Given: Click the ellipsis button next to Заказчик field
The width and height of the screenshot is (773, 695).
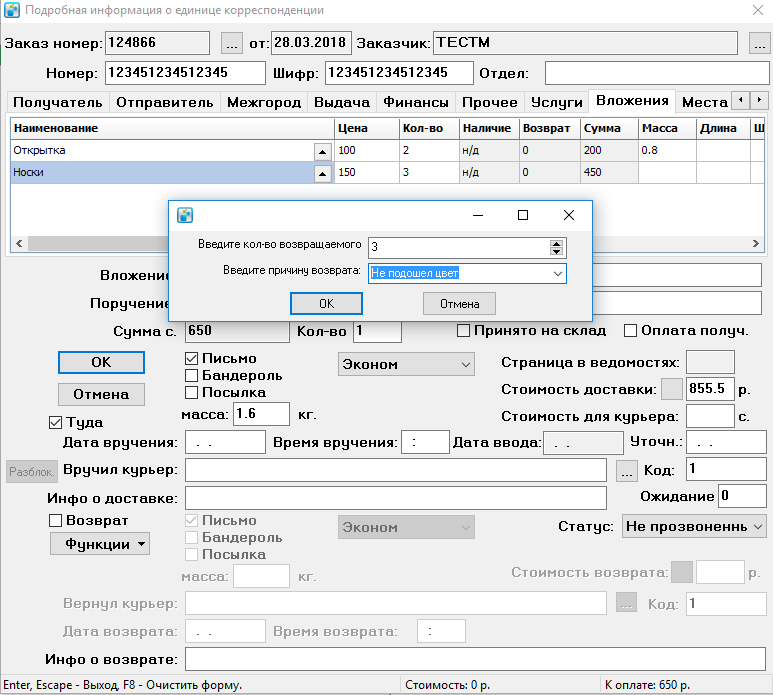Looking at the screenshot, I should click(760, 43).
